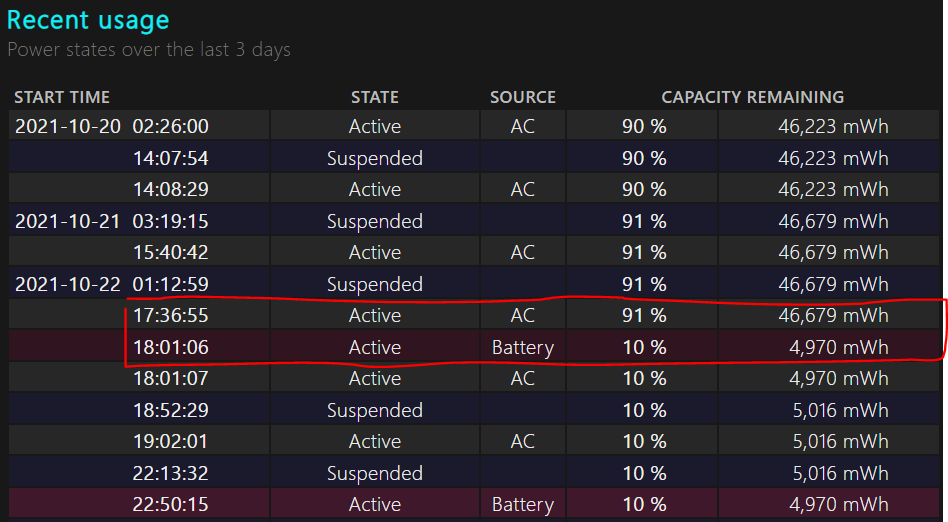Click the 19:02:01 Active state cell
948x522 pixels.
point(375,441)
